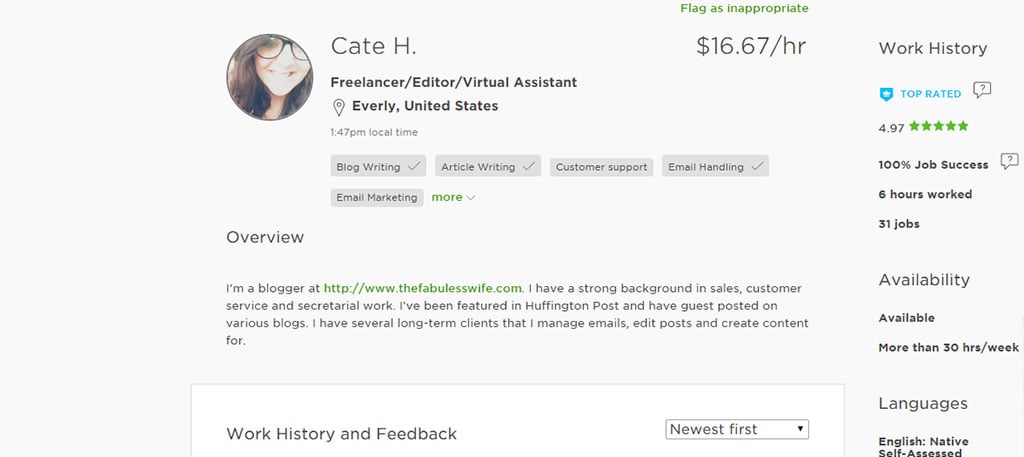
Task: Click the checkmark on Blog Writing tag
Action: (414, 167)
